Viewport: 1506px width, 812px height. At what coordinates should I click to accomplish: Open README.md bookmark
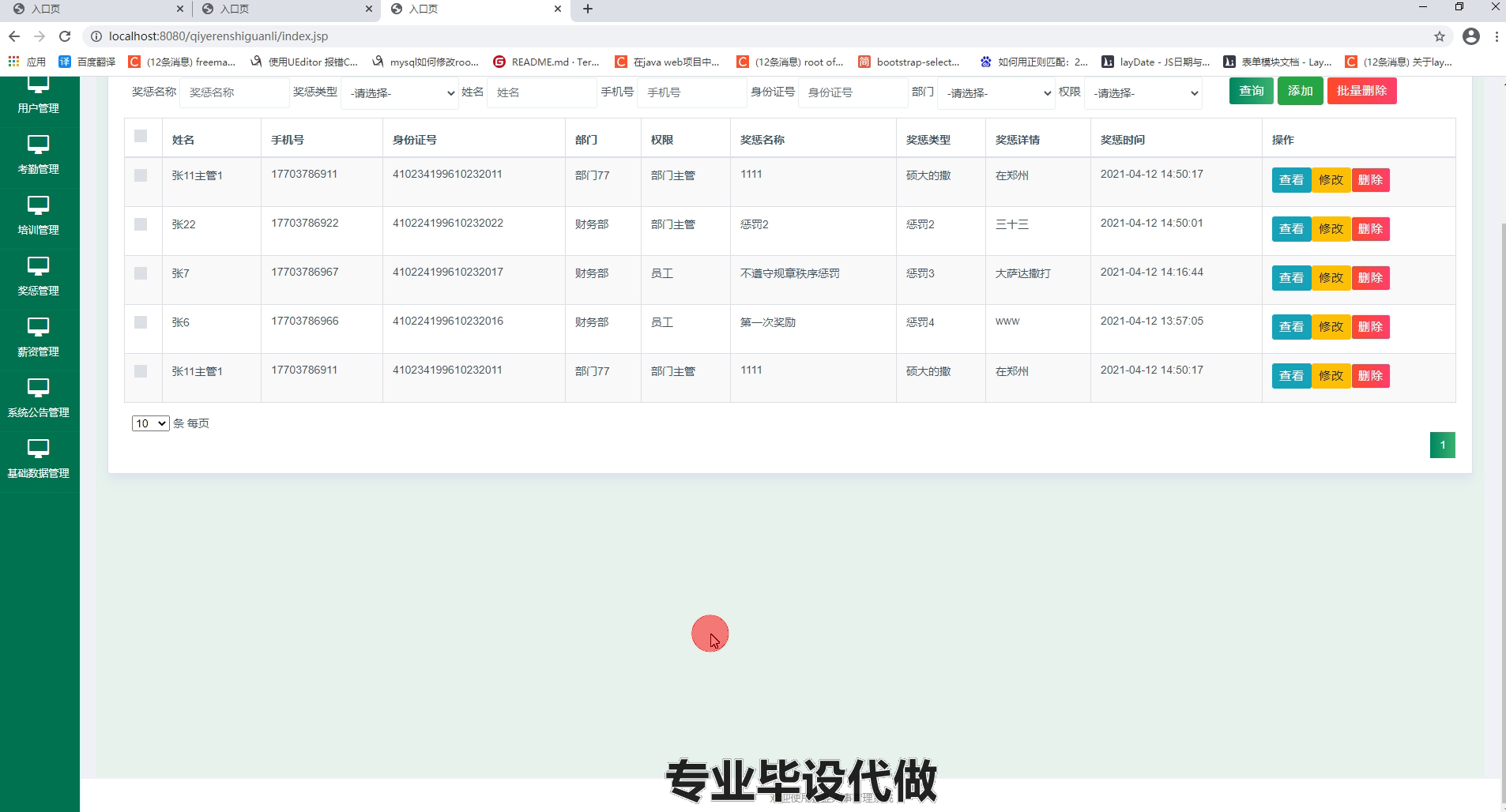coord(547,62)
